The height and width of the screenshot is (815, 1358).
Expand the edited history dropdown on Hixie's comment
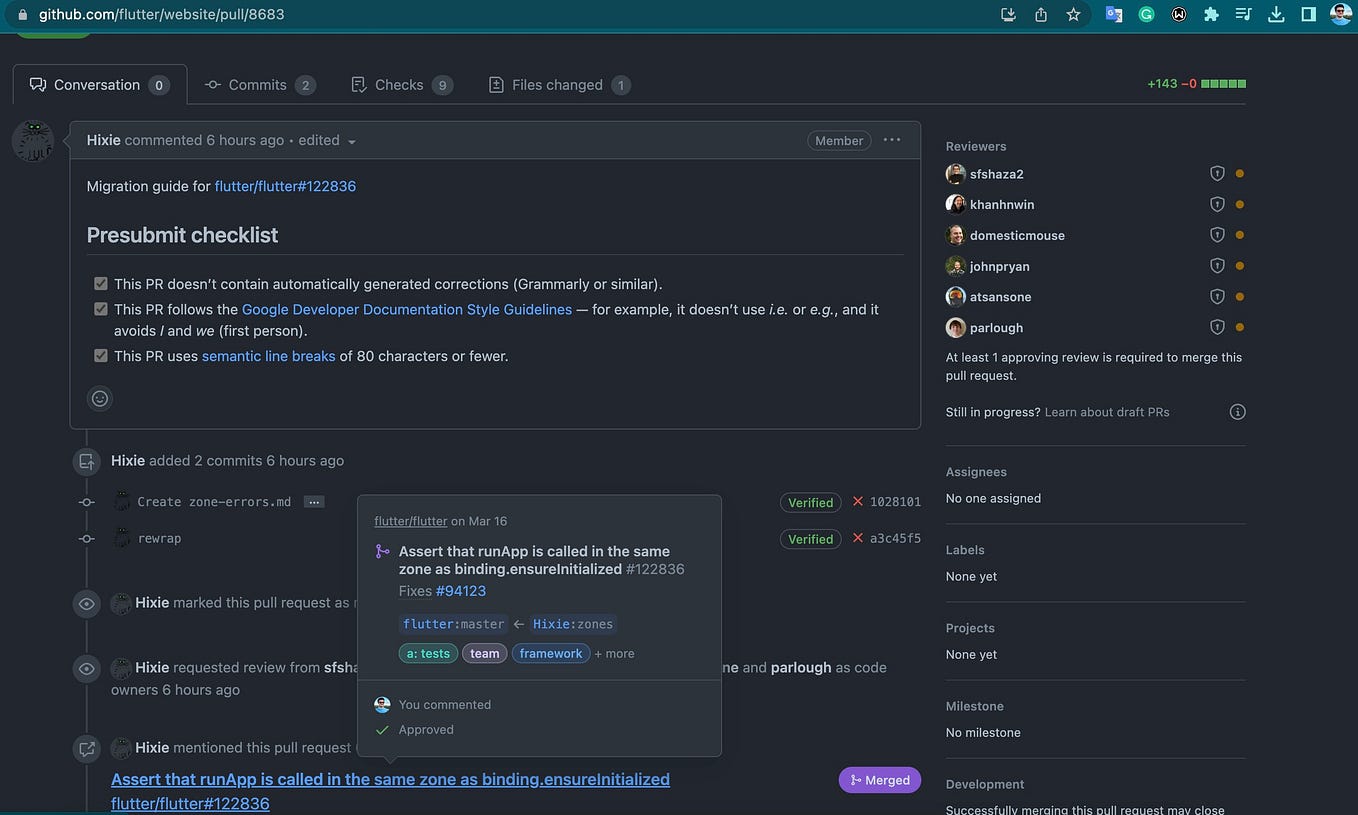point(351,141)
